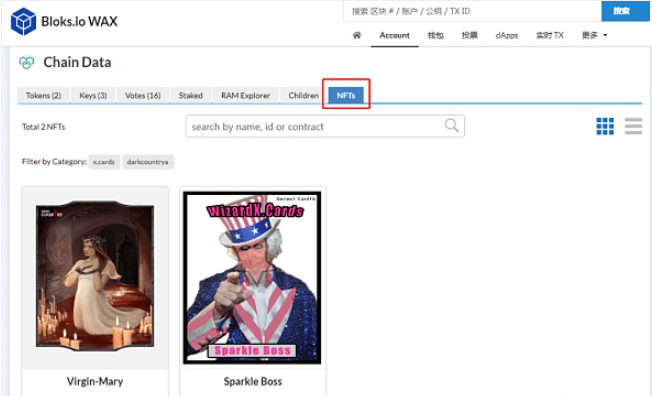Image resolution: width=652 pixels, height=396 pixels.
Task: Open the 投票 vote menu item
Action: 469,35
